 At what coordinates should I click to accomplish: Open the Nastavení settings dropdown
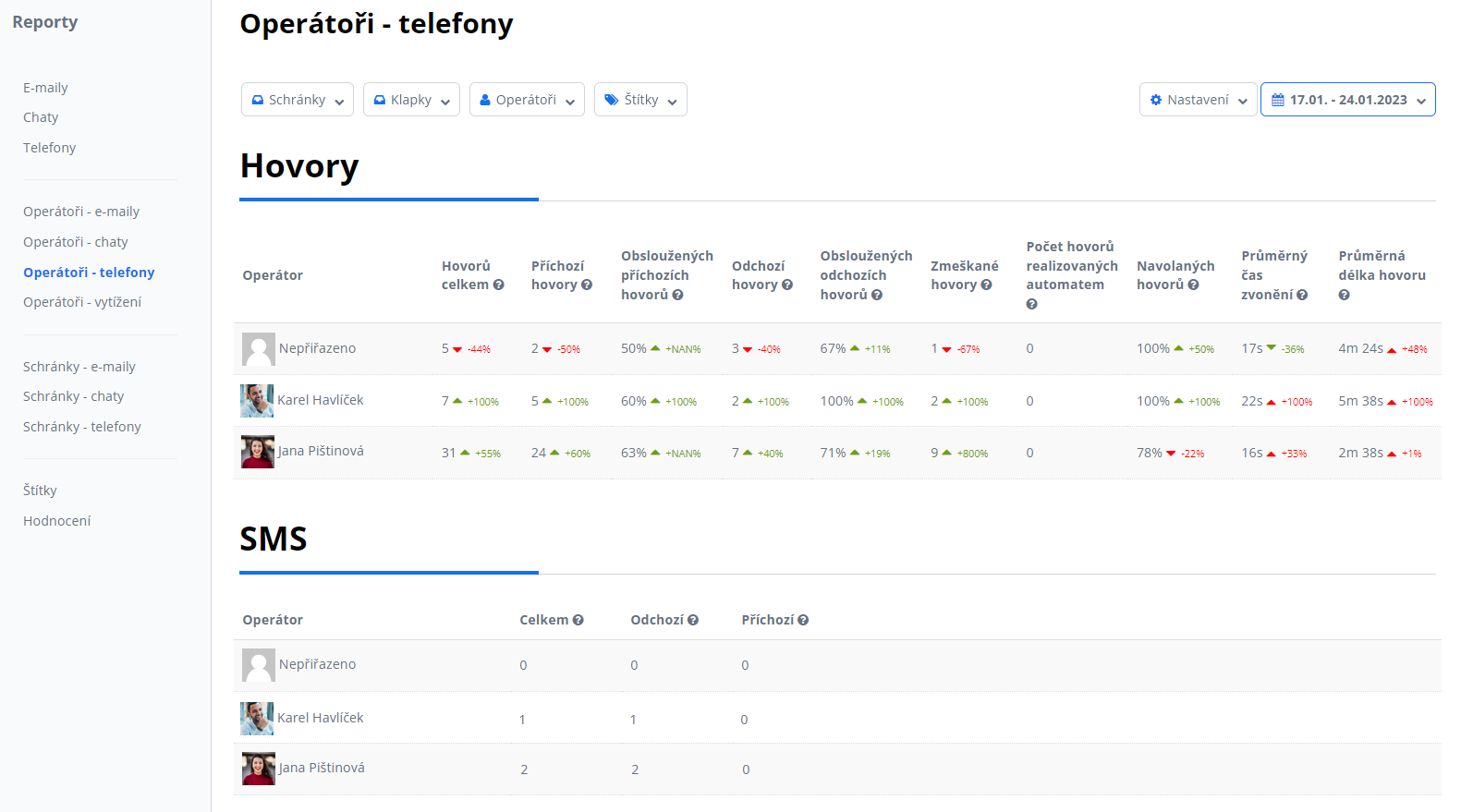1198,100
